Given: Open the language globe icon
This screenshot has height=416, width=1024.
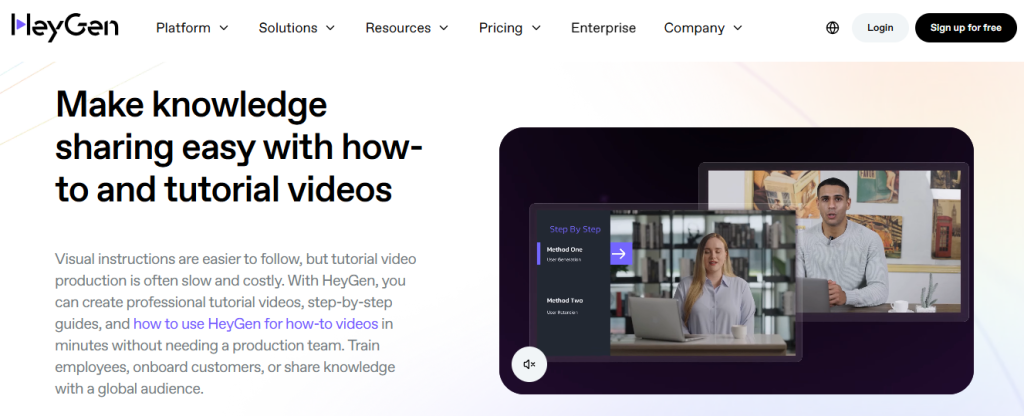Looking at the screenshot, I should 832,27.
